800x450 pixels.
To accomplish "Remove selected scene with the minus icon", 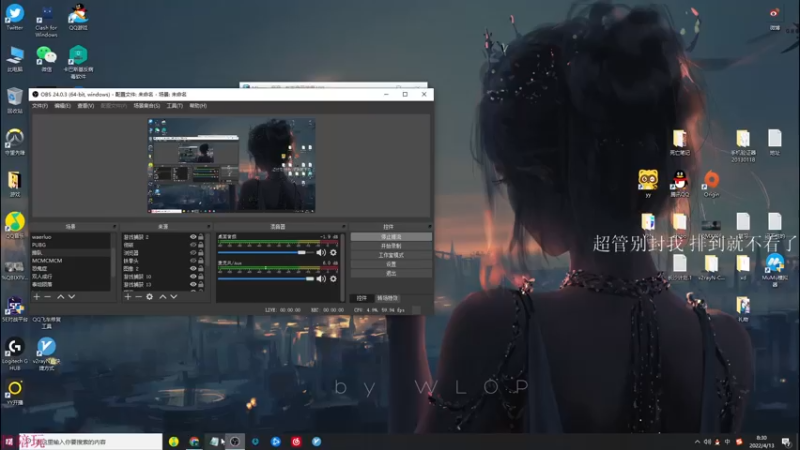I will 47,296.
